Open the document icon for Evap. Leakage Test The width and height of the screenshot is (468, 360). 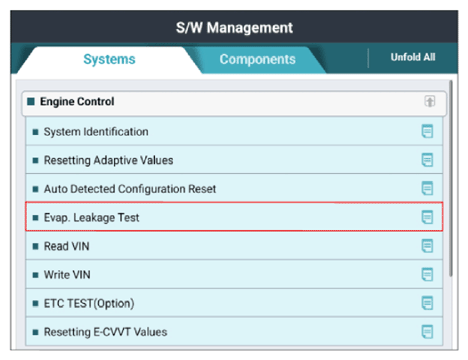click(x=427, y=217)
